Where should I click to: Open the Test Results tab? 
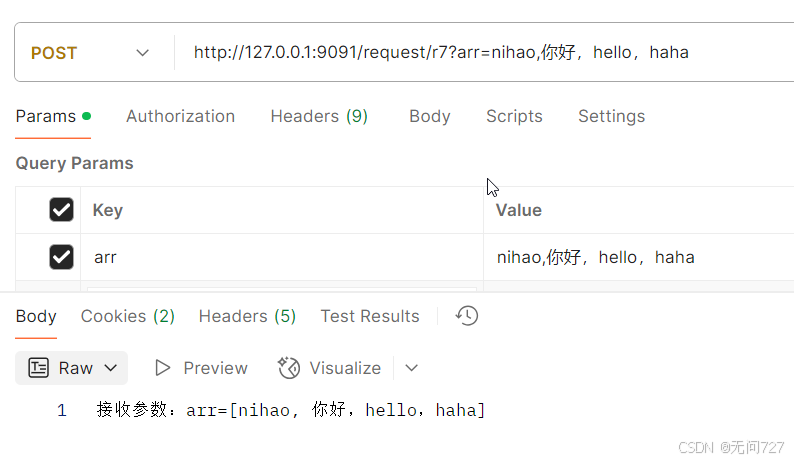(370, 316)
